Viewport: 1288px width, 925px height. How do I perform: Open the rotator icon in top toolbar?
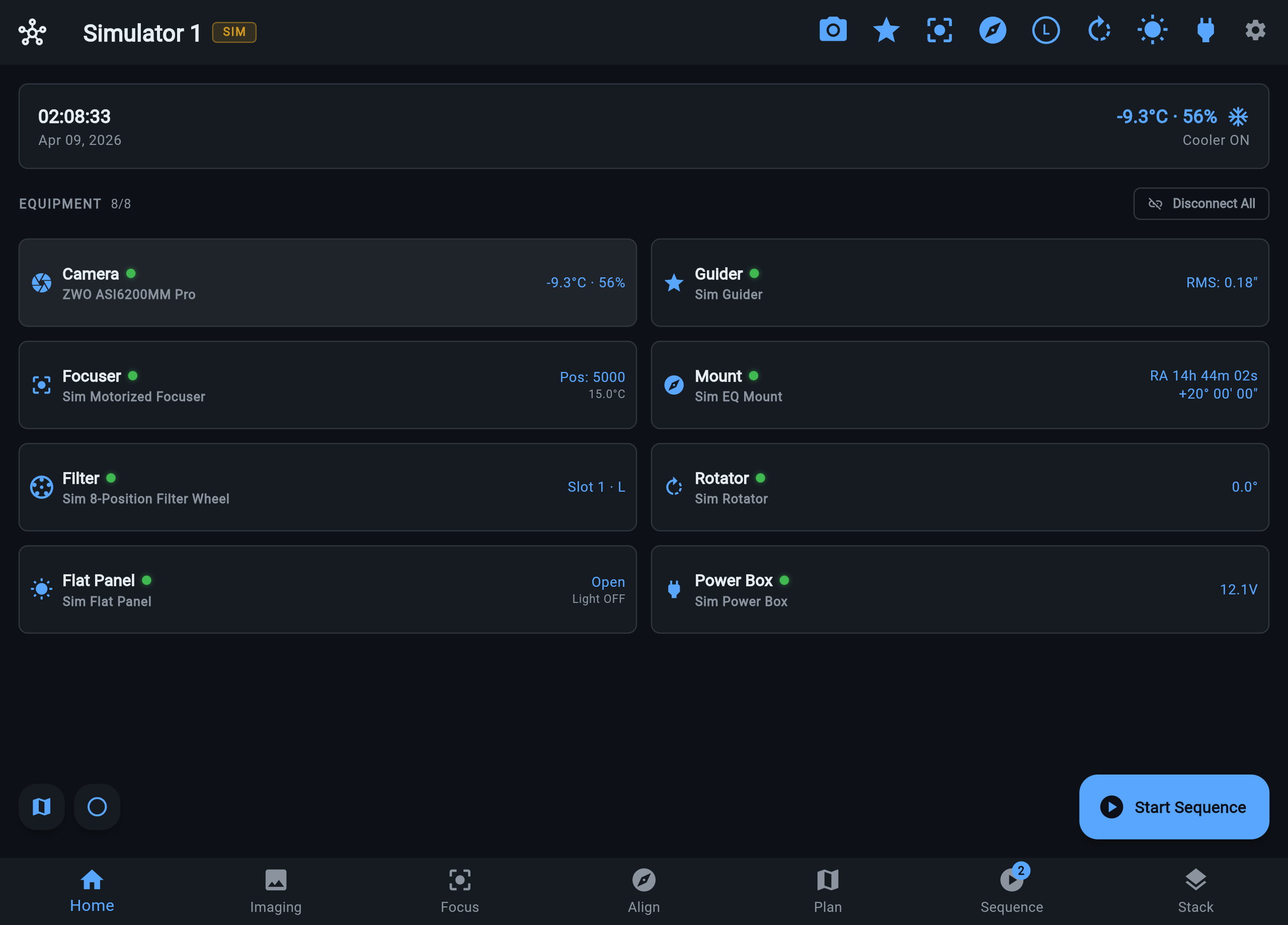1099,30
